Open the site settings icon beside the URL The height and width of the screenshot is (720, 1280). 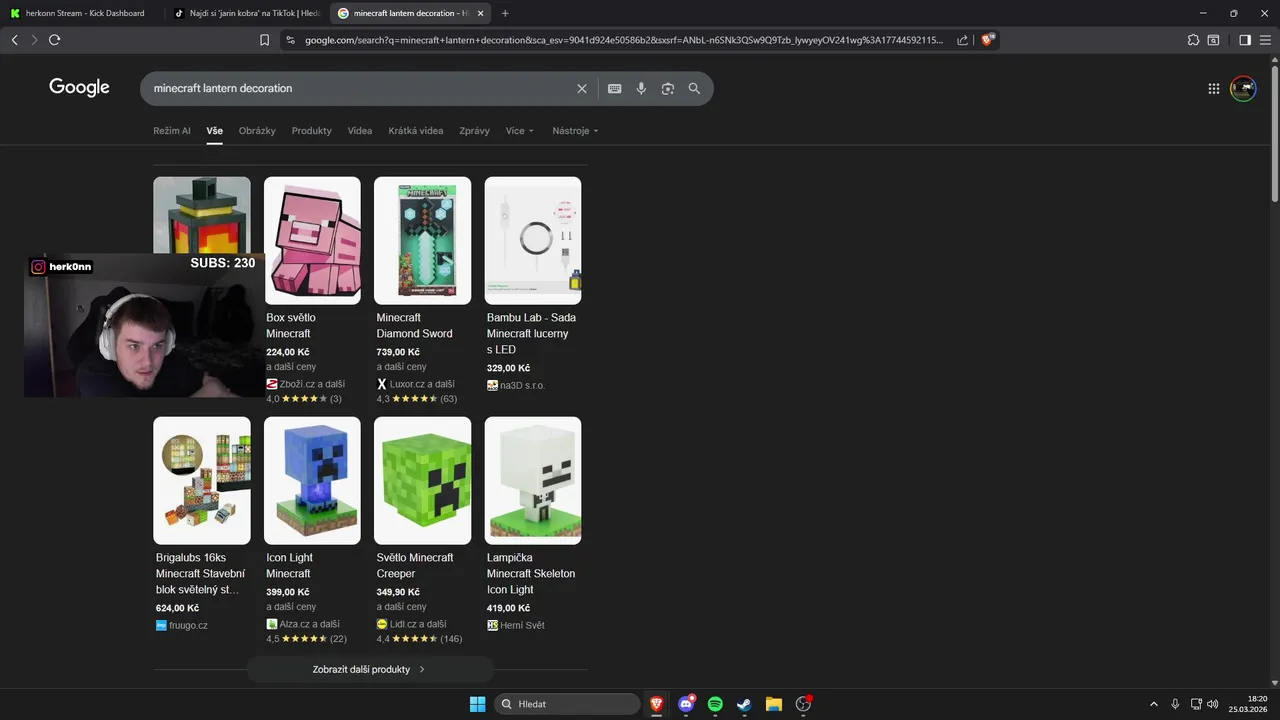pos(291,40)
